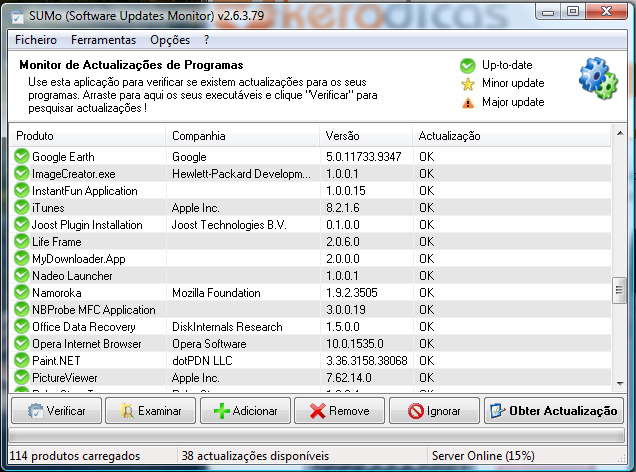Select the iTunes product row
Viewport: 636px width, 472px height.
pyautogui.click(x=48, y=208)
